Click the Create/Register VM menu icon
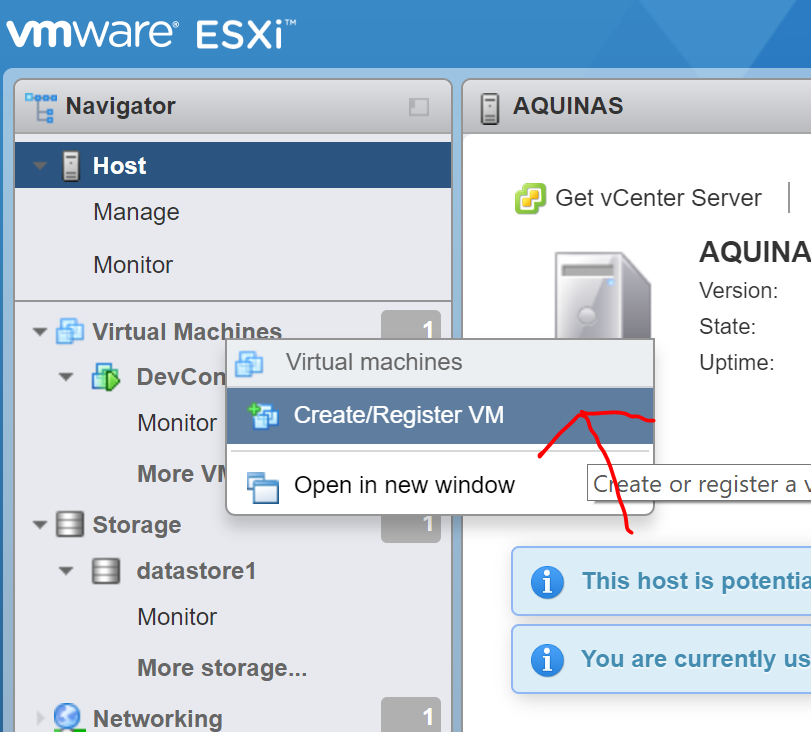Image resolution: width=811 pixels, height=732 pixels. [x=263, y=416]
